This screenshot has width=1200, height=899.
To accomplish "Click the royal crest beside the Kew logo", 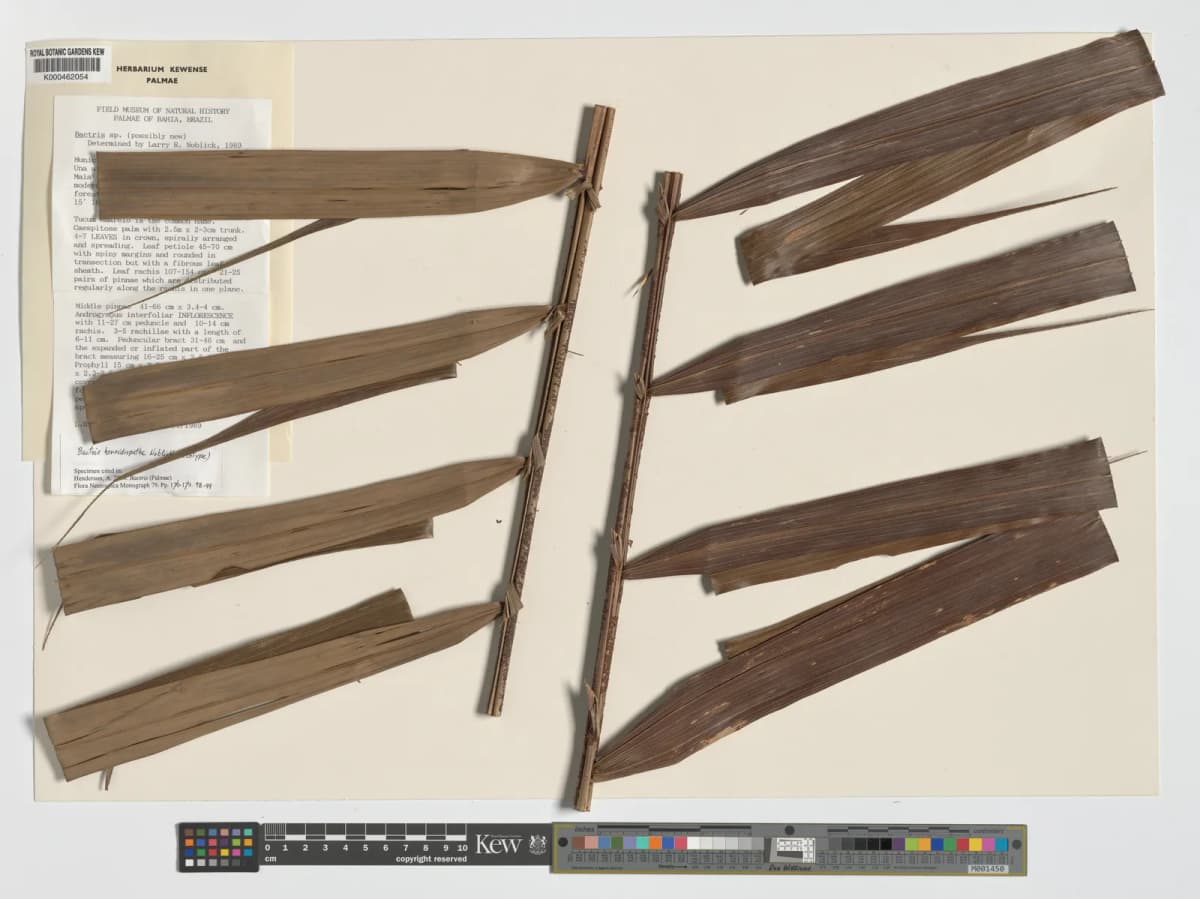I will [x=538, y=845].
